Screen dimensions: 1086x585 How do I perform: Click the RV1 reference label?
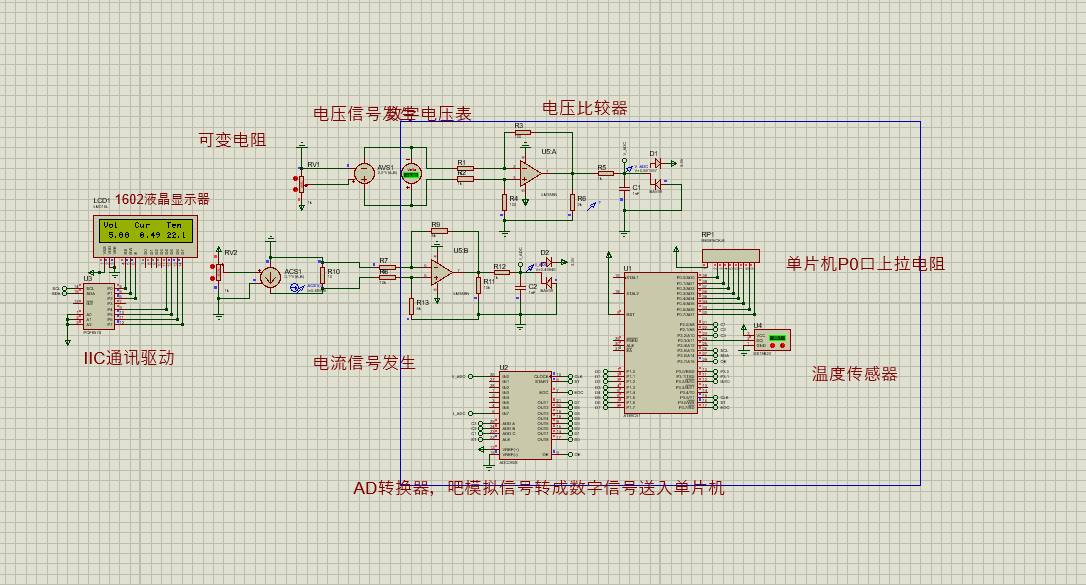click(x=314, y=165)
